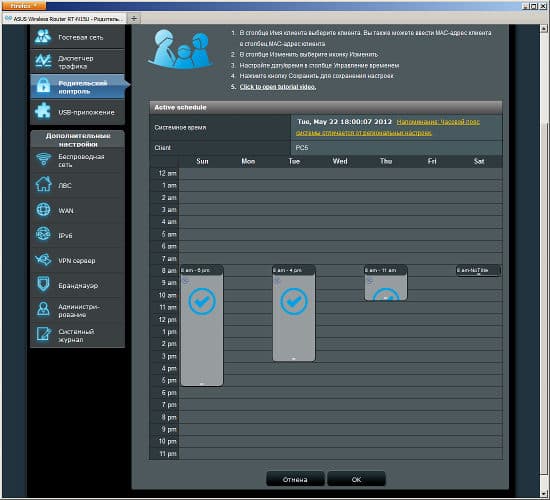Click the Брандмауэр shield icon

pos(43,284)
